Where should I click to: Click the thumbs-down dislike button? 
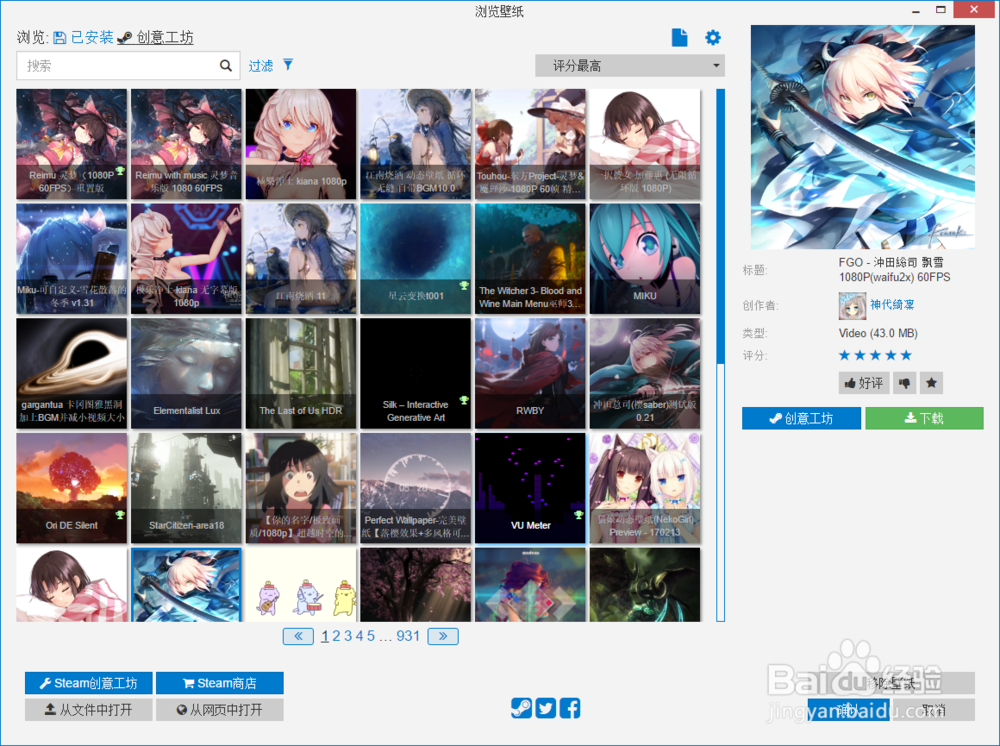click(904, 383)
